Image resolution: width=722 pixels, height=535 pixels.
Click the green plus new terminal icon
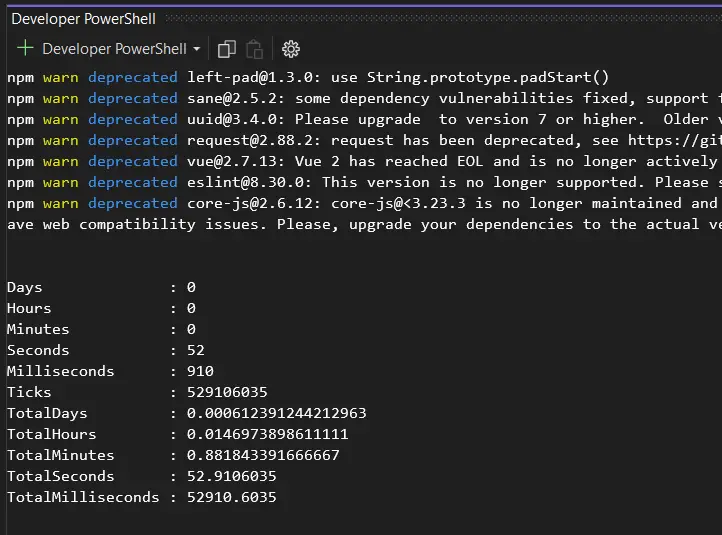tap(24, 49)
